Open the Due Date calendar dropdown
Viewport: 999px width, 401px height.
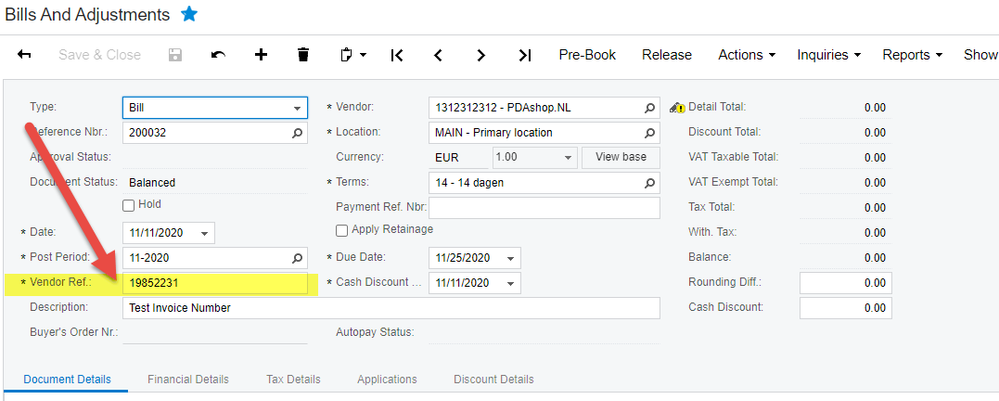[x=510, y=258]
